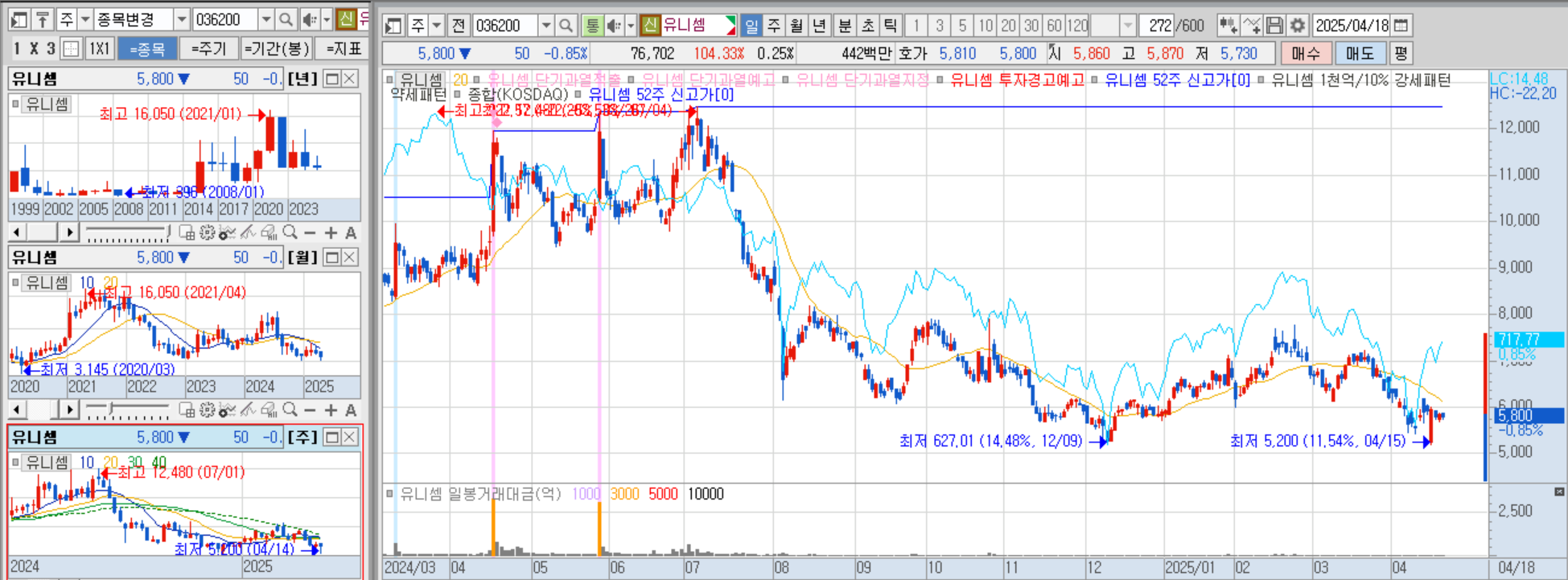Click the 매도 sell button

1360,54
